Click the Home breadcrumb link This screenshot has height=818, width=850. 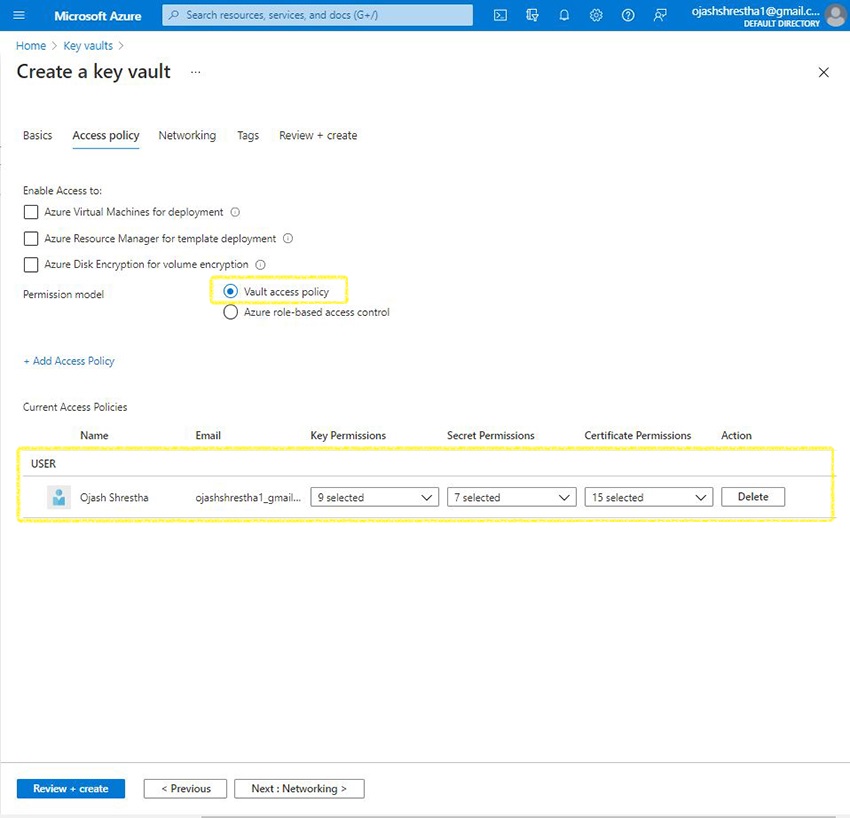[x=31, y=46]
